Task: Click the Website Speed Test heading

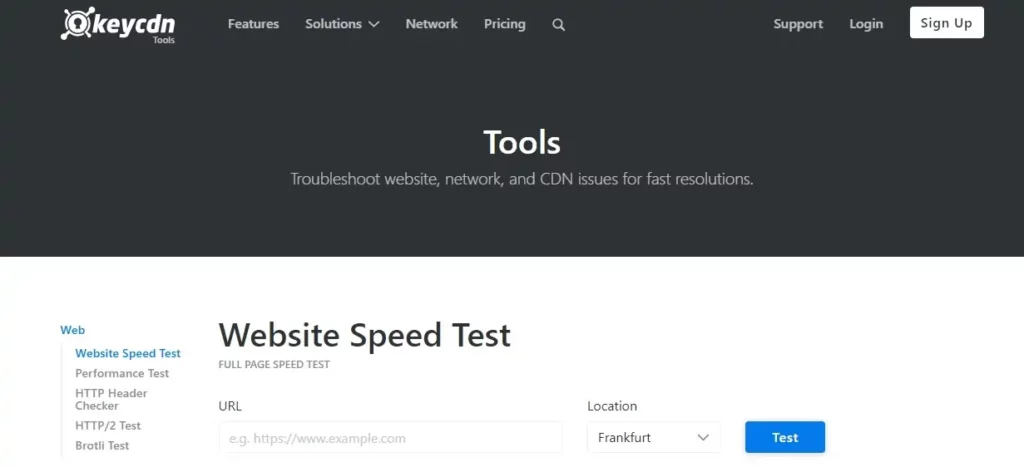Action: tap(364, 335)
